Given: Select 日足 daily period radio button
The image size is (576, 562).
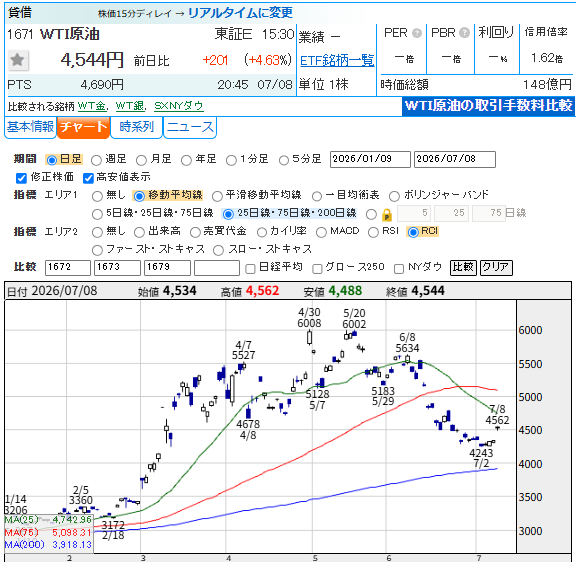Looking at the screenshot, I should point(52,160).
